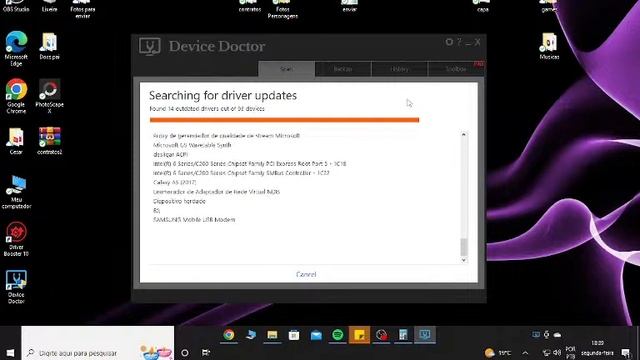Click the taskbar search box
This screenshot has height=360, width=640.
coord(98,353)
